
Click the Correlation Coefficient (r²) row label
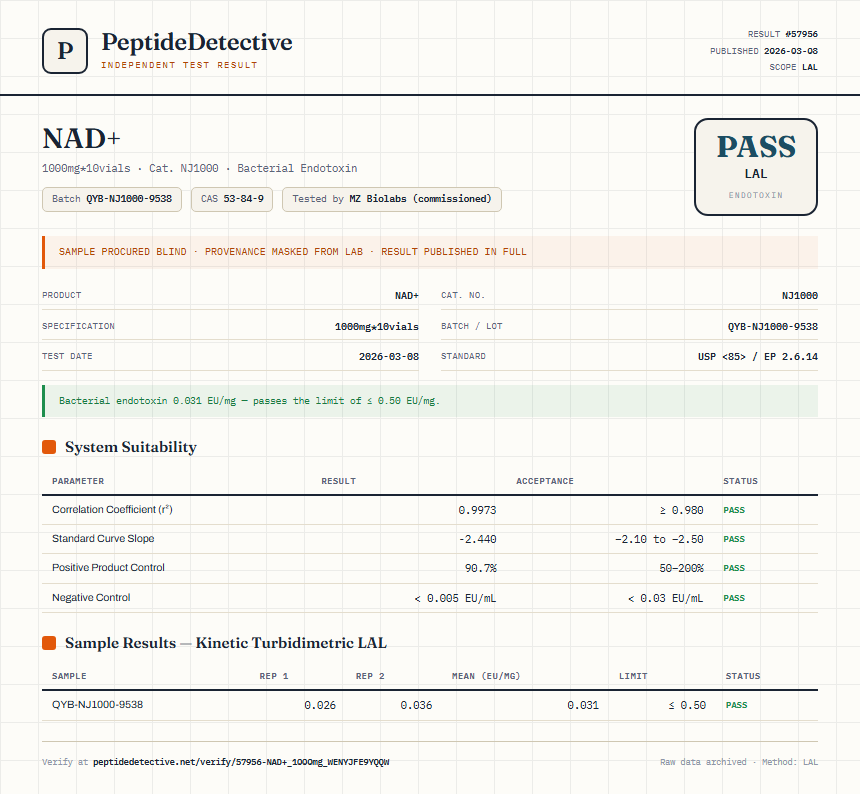point(112,509)
